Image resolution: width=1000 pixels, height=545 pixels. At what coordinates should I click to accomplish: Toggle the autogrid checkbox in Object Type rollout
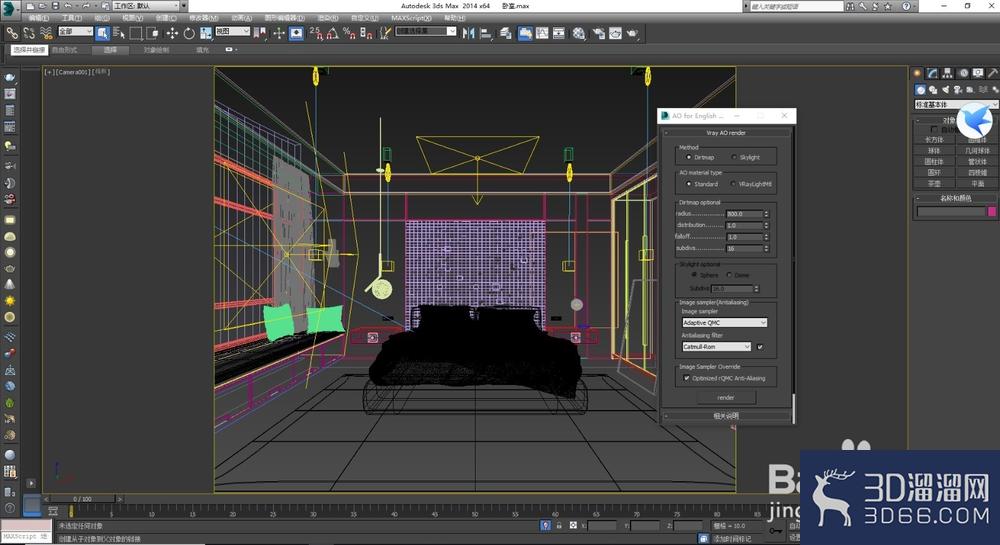(934, 129)
